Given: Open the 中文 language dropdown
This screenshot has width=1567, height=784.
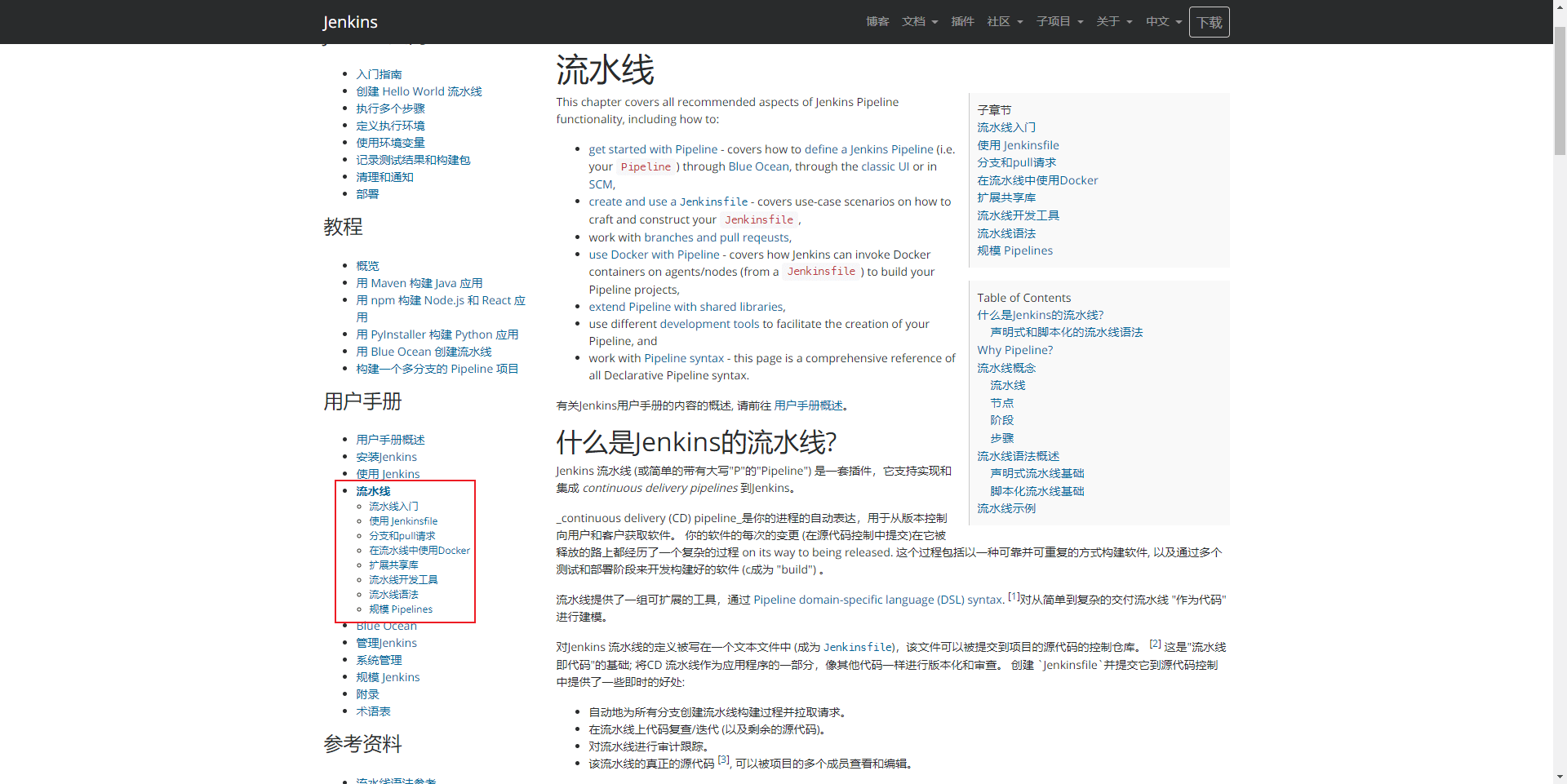Looking at the screenshot, I should 1164,22.
